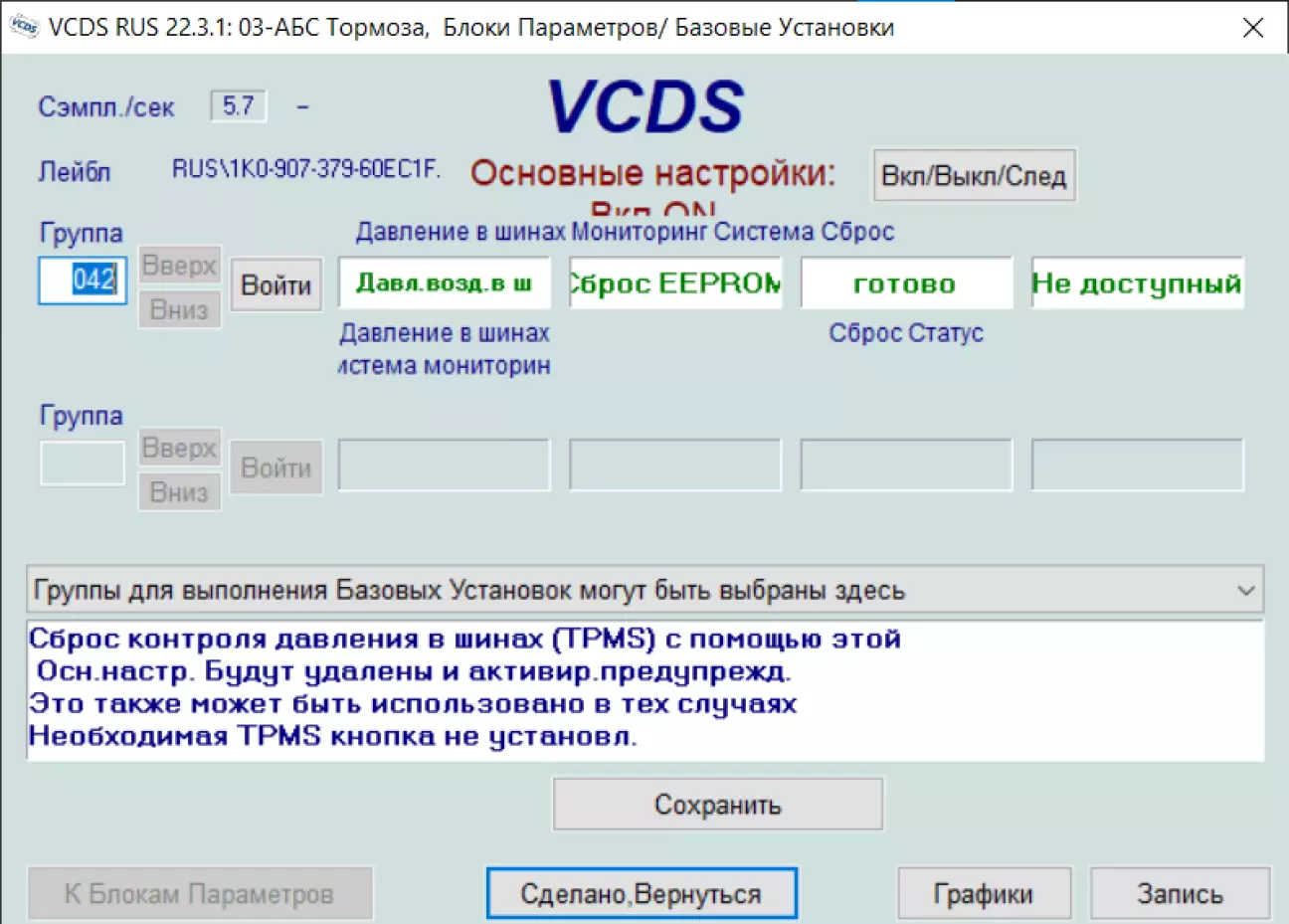Open Графики view
This screenshot has width=1289, height=924.
[983, 894]
